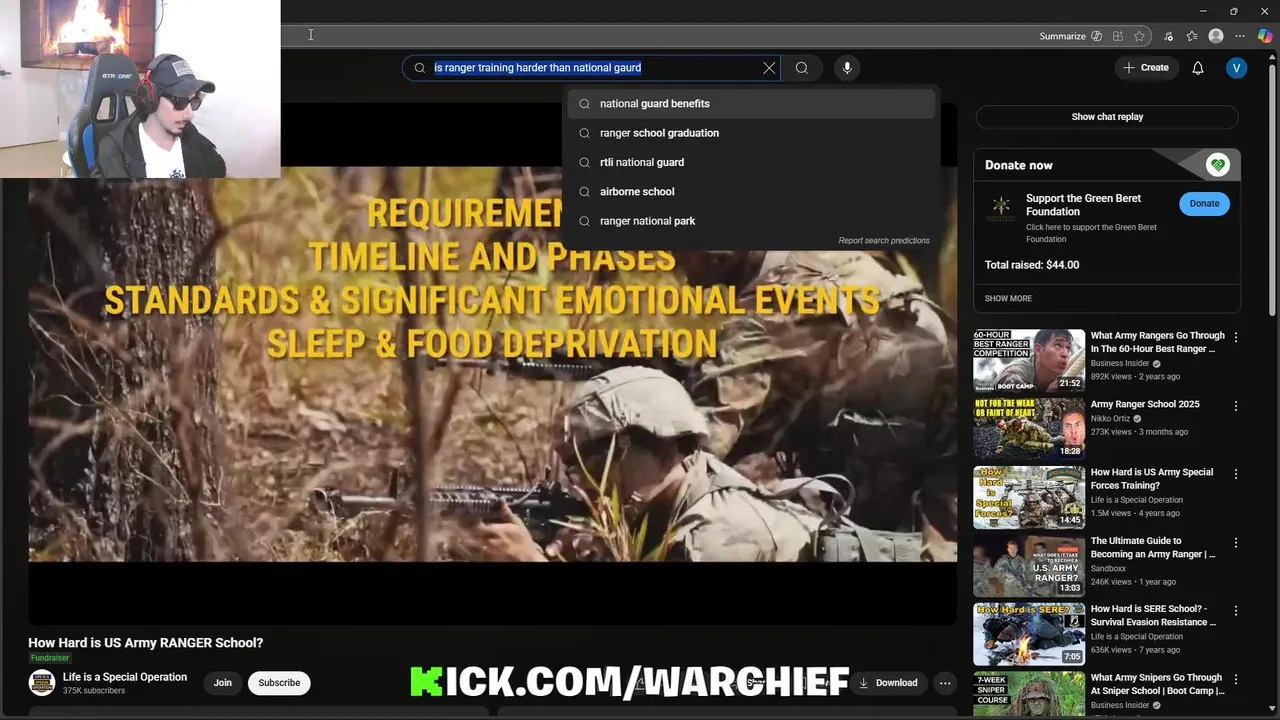Image resolution: width=1280 pixels, height=720 pixels.
Task: Show chat replay
Action: [1107, 117]
